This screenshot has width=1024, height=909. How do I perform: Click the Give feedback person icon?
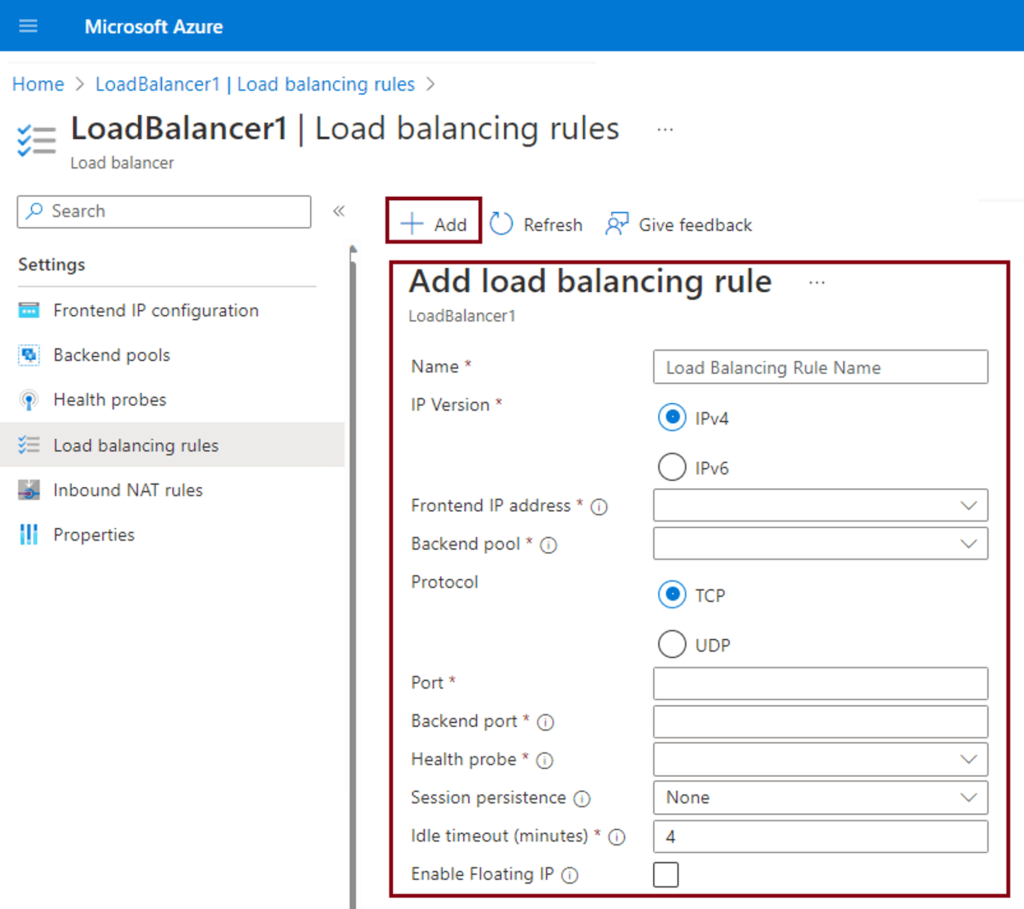[x=617, y=224]
